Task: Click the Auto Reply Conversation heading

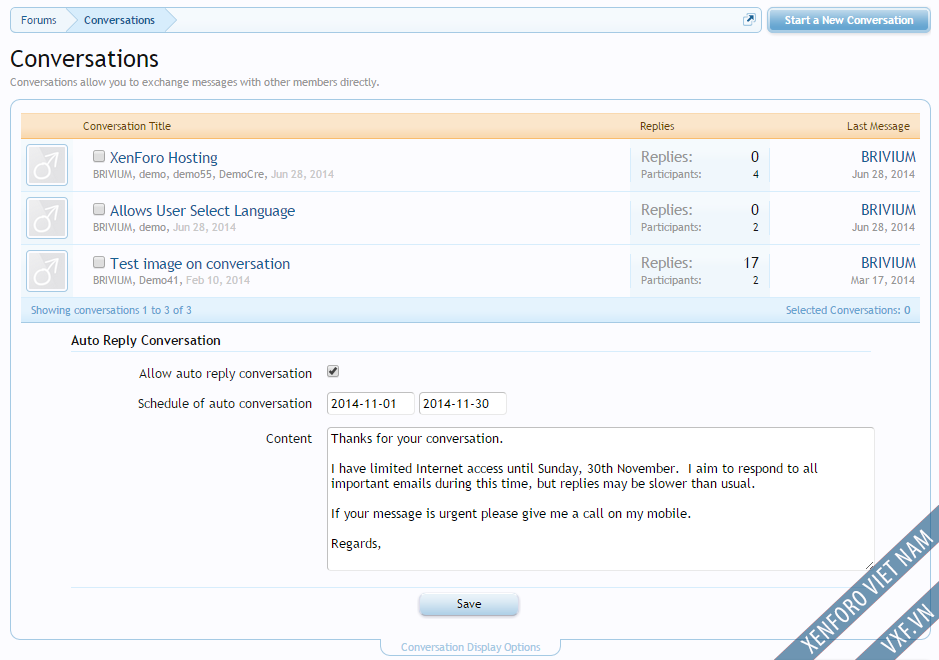Action: [x=146, y=340]
